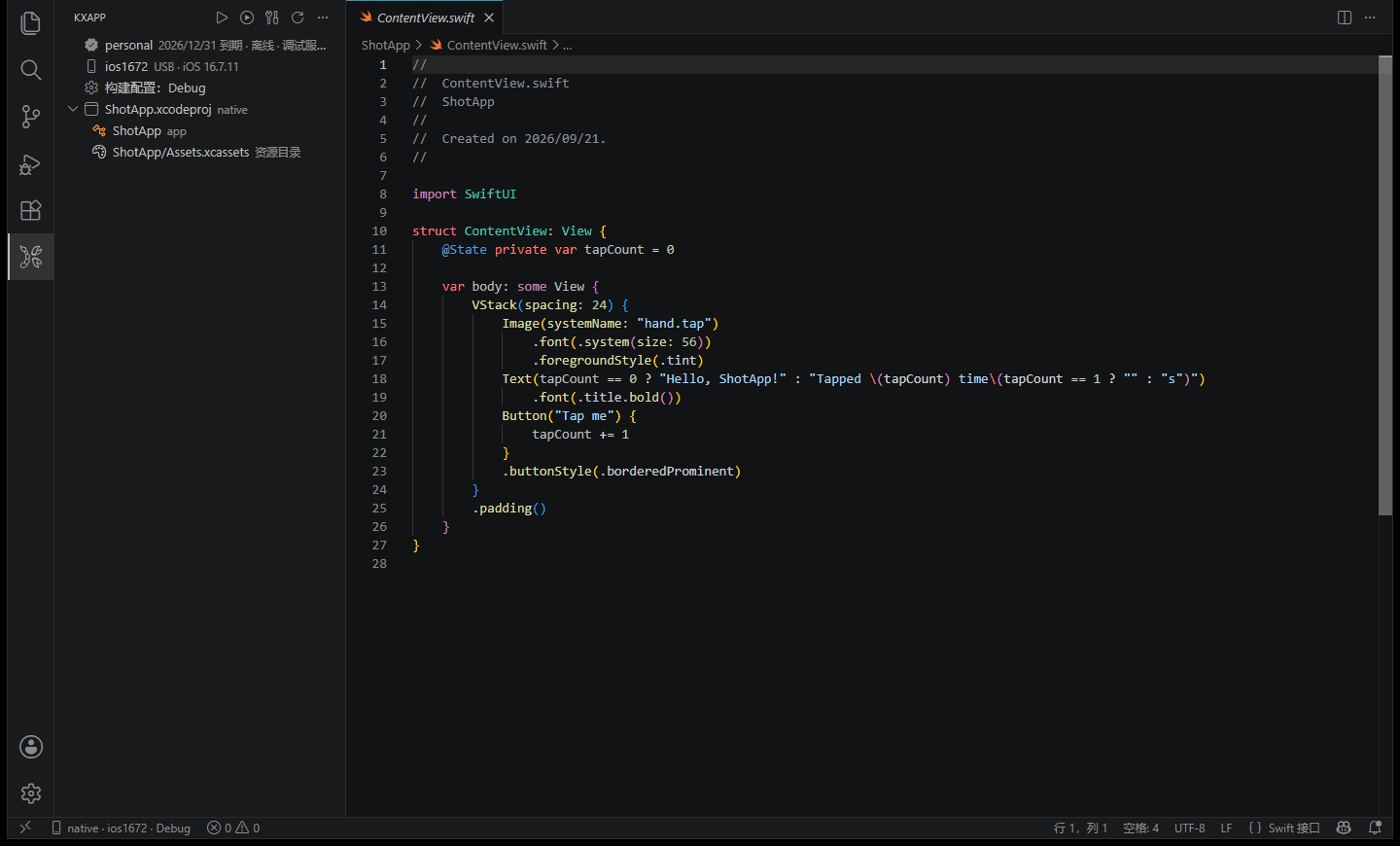Viewport: 1400px width, 846px height.
Task: Select the ShotApp app target
Action: 199,130
